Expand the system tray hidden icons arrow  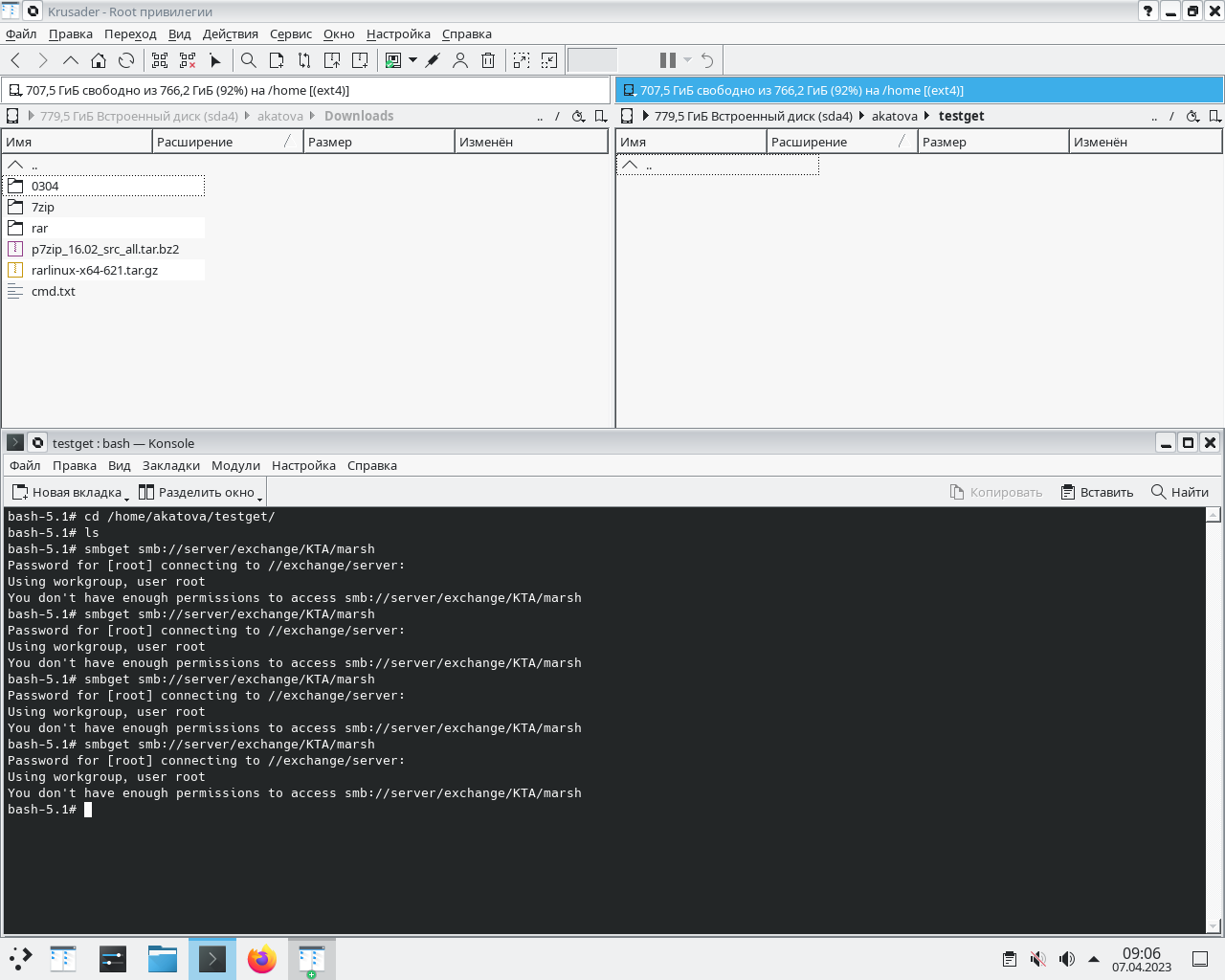(1094, 958)
